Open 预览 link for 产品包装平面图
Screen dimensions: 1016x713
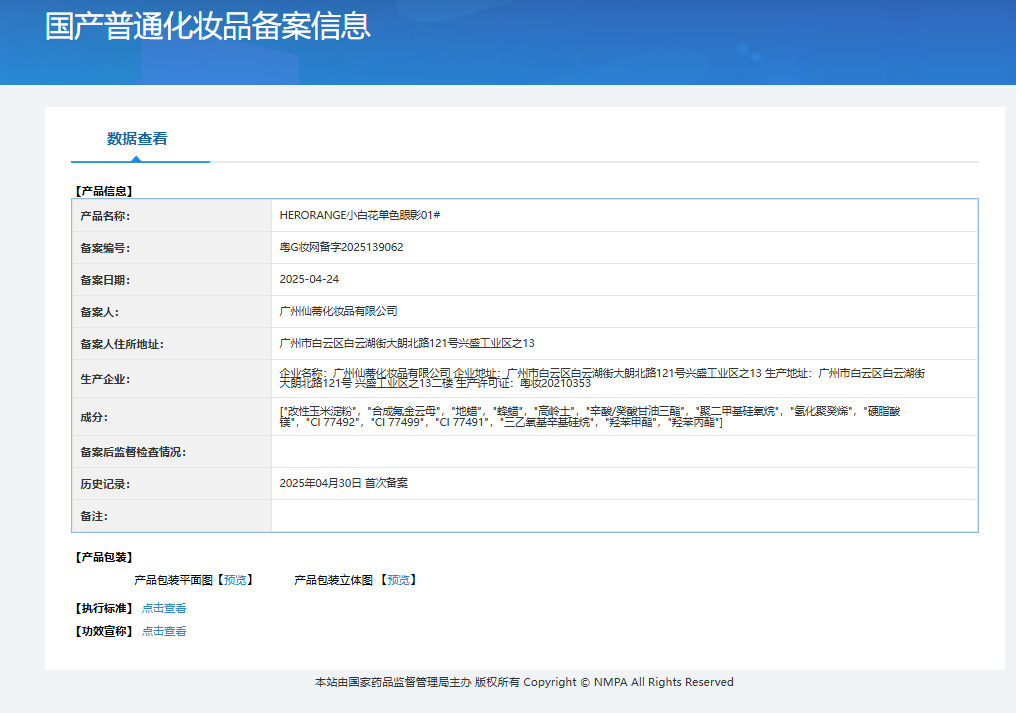click(x=235, y=580)
